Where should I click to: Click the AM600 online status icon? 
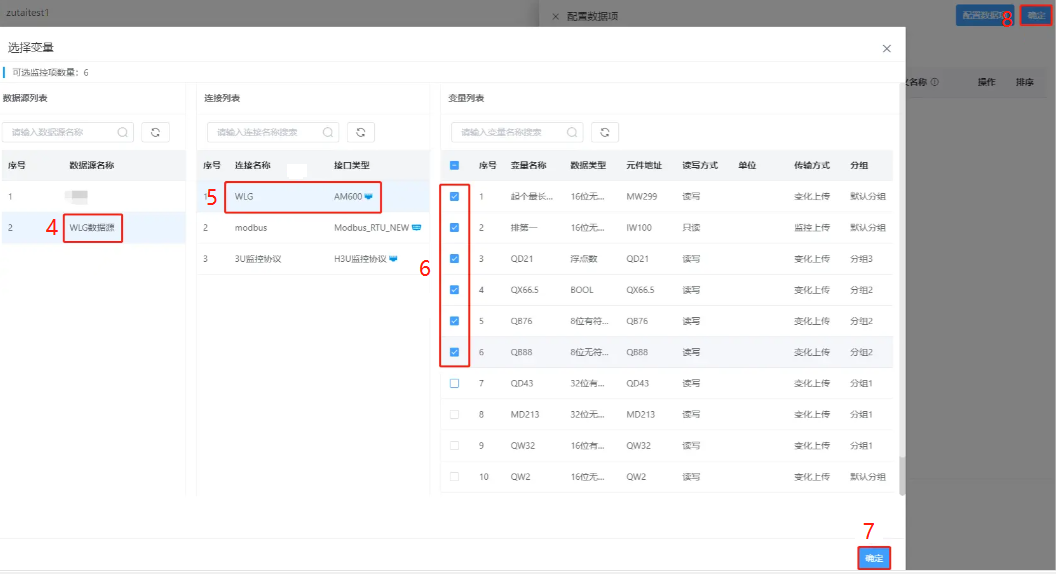(x=368, y=197)
